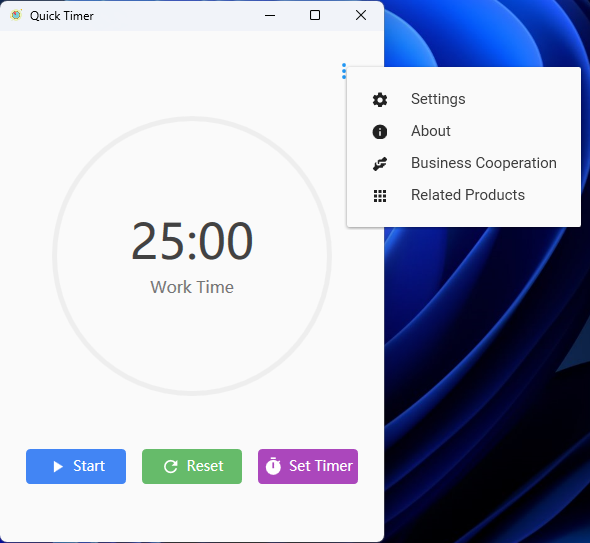Click the Settings gear icon
Image resolution: width=590 pixels, height=543 pixels.
380,100
